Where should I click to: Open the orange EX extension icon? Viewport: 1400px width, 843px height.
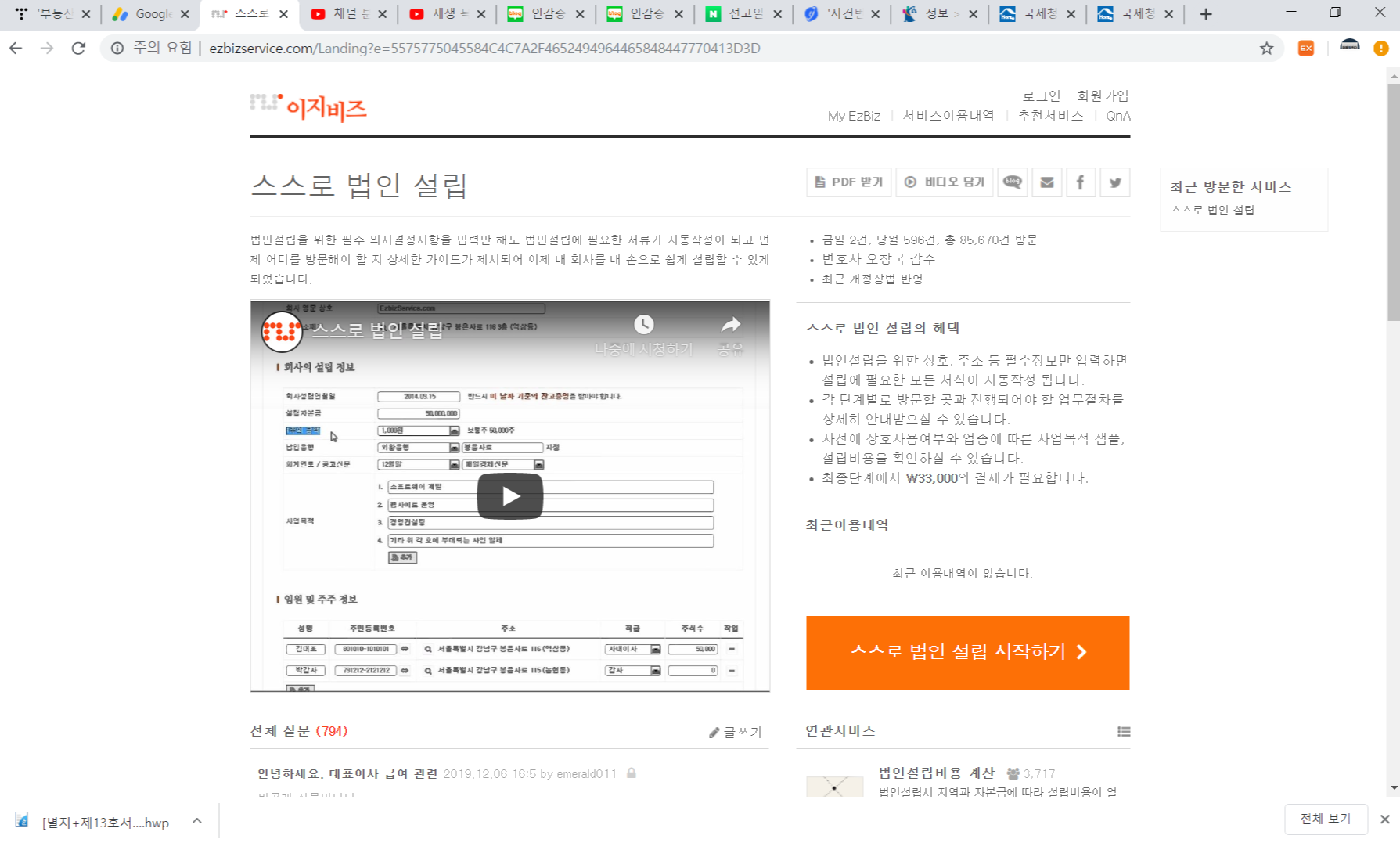[x=1306, y=49]
